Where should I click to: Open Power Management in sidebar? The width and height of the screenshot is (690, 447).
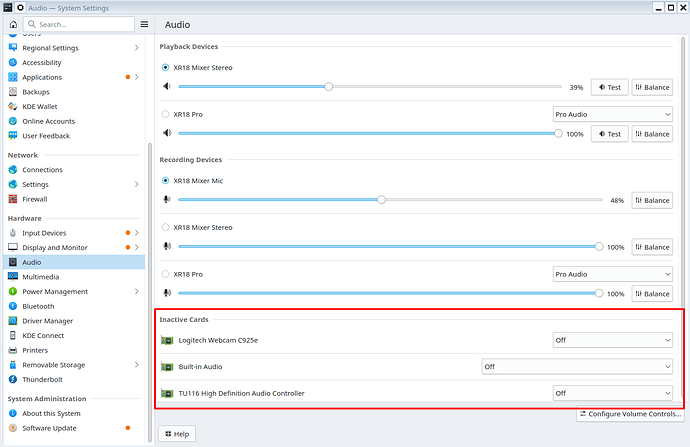[x=74, y=291]
